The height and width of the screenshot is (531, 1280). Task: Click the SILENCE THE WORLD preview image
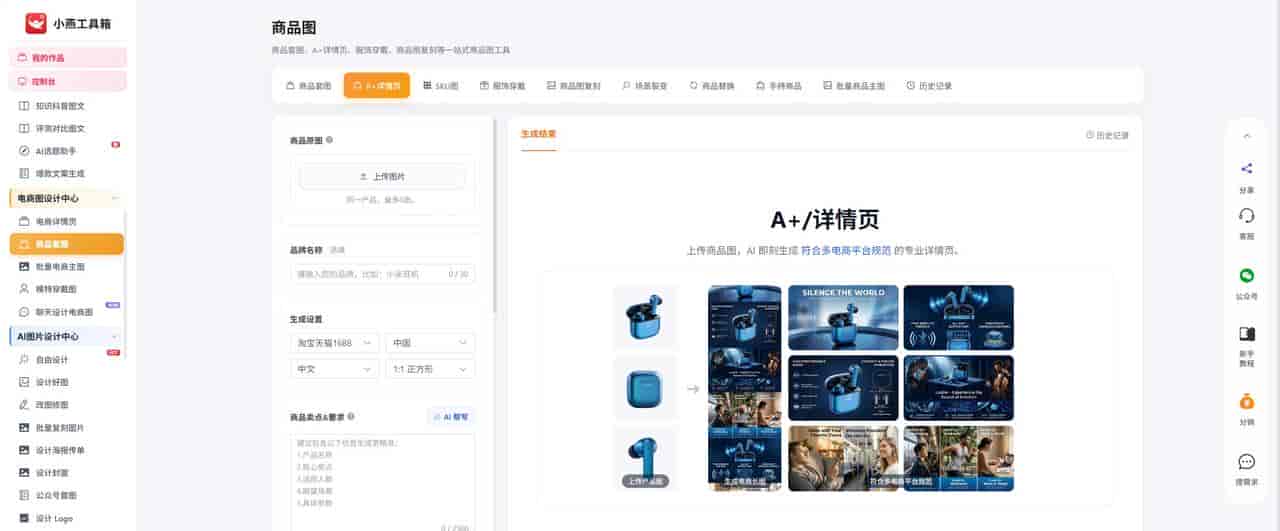(x=842, y=317)
